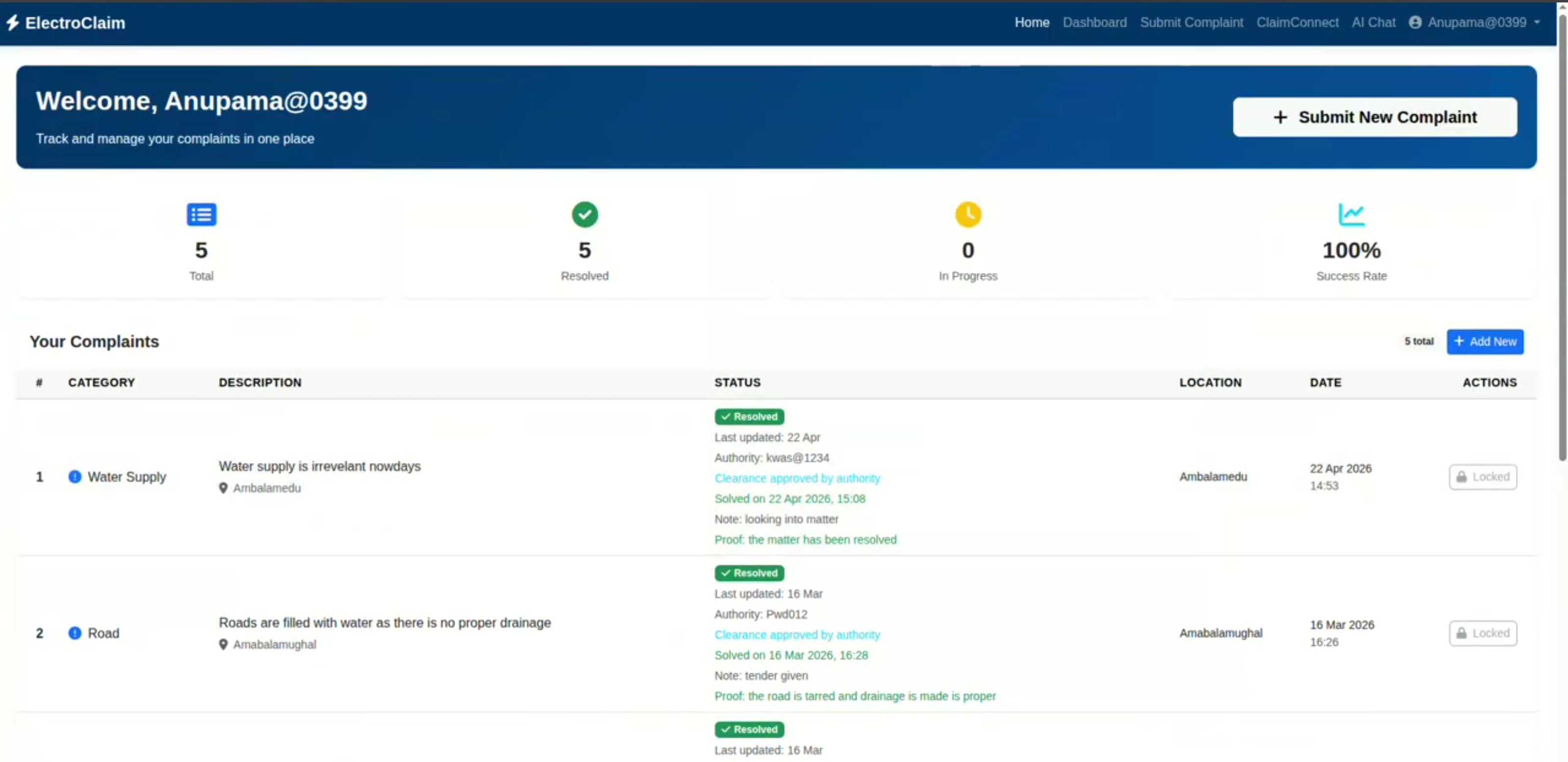Image resolution: width=1568 pixels, height=762 pixels.
Task: Click the CATEGORY column header
Action: pos(101,382)
